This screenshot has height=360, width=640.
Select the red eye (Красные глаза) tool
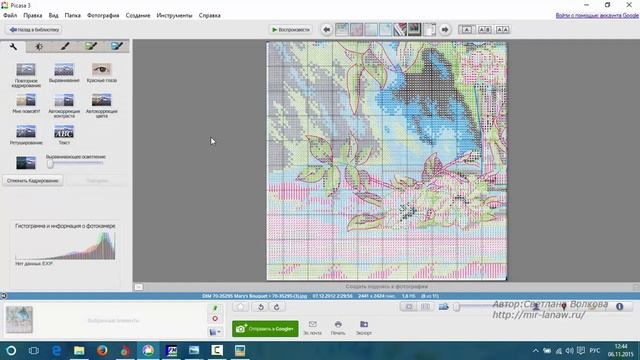pos(102,73)
